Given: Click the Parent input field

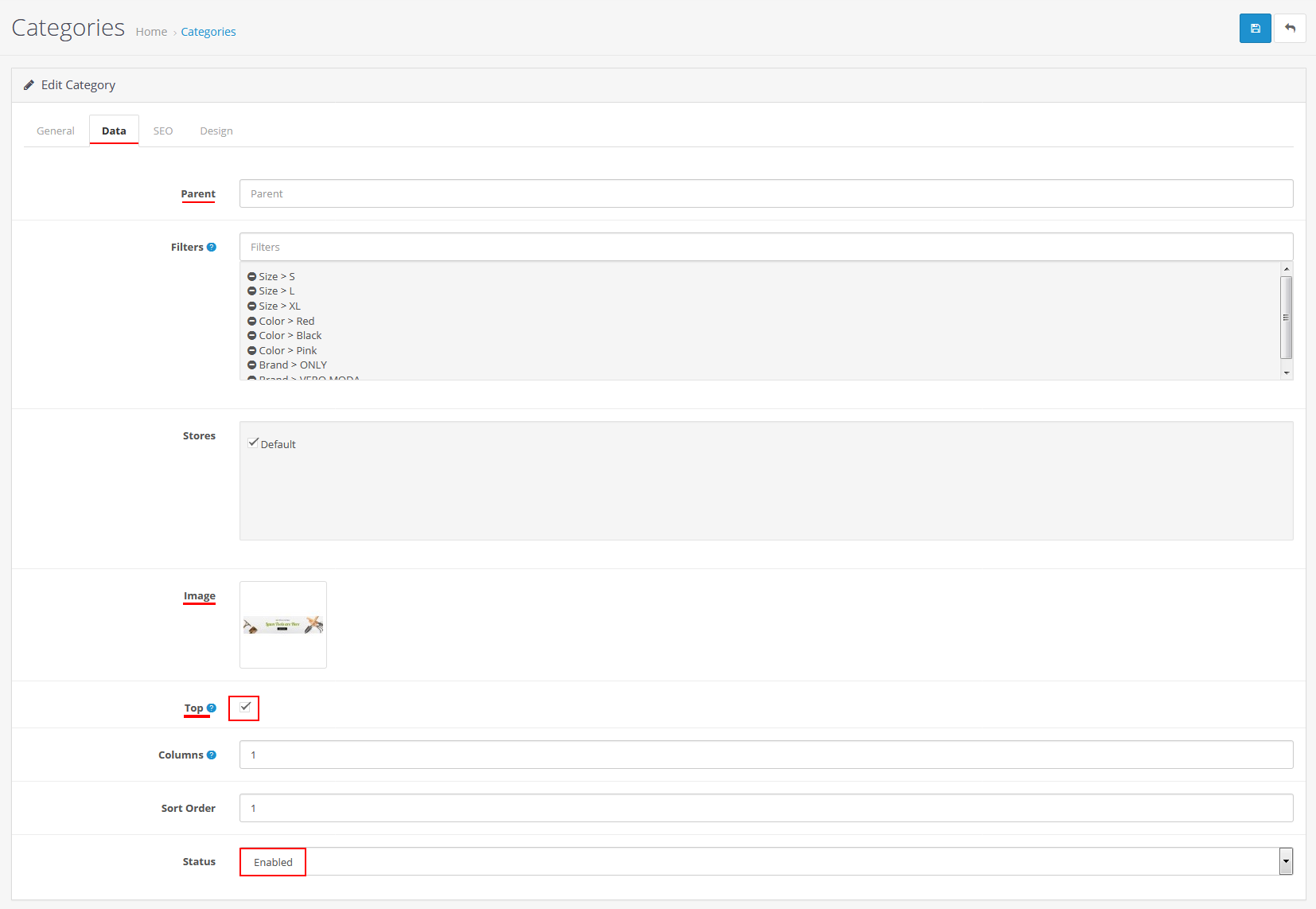Looking at the screenshot, I should point(765,193).
